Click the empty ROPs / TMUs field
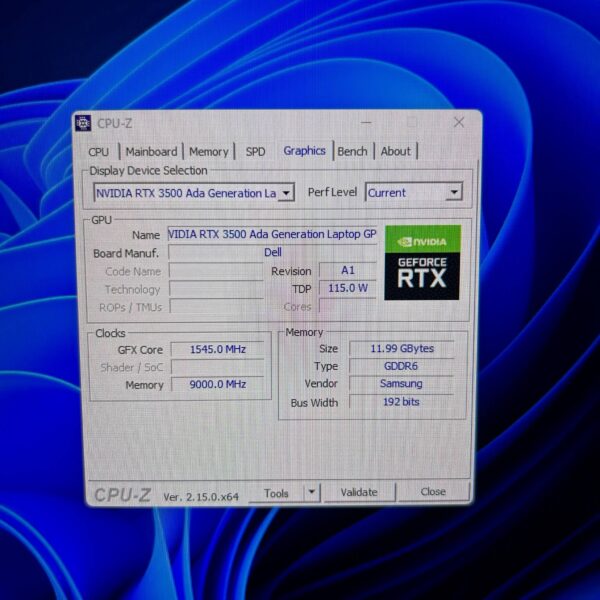The image size is (600, 600). coord(216,307)
